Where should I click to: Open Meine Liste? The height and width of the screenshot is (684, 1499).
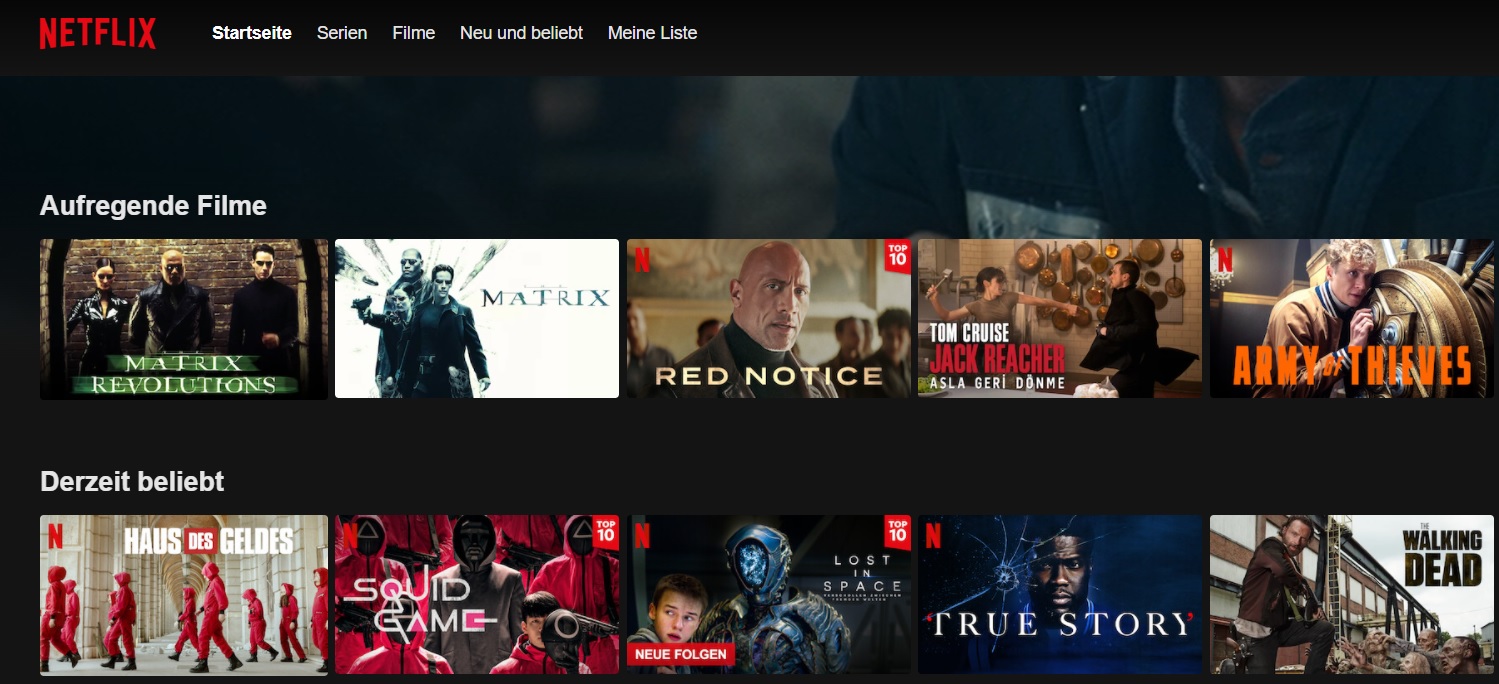pyautogui.click(x=652, y=33)
